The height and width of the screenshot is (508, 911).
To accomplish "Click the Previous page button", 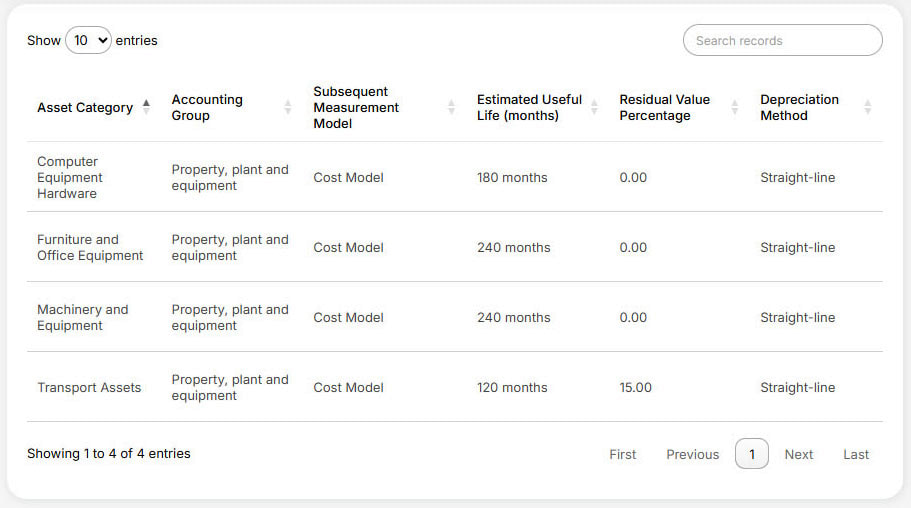I will tap(692, 454).
